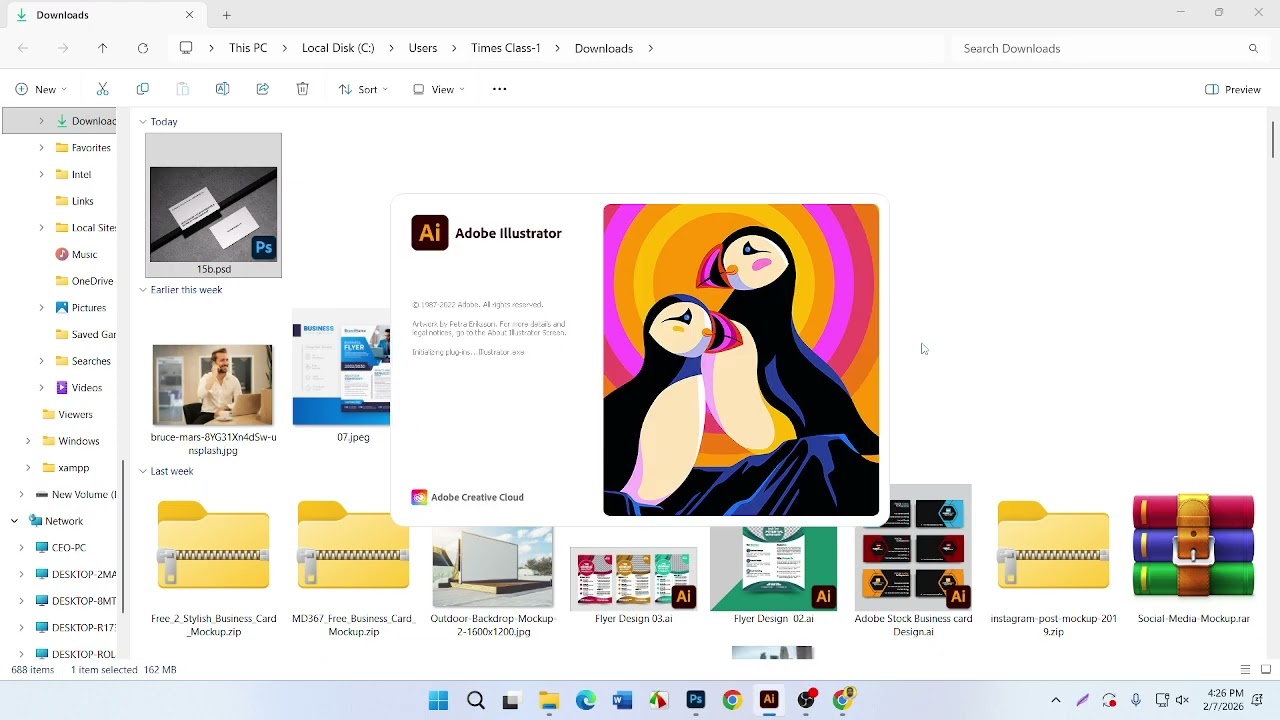
Task: Switch to large thumbnails view layout icon
Action: pyautogui.click(x=1266, y=669)
